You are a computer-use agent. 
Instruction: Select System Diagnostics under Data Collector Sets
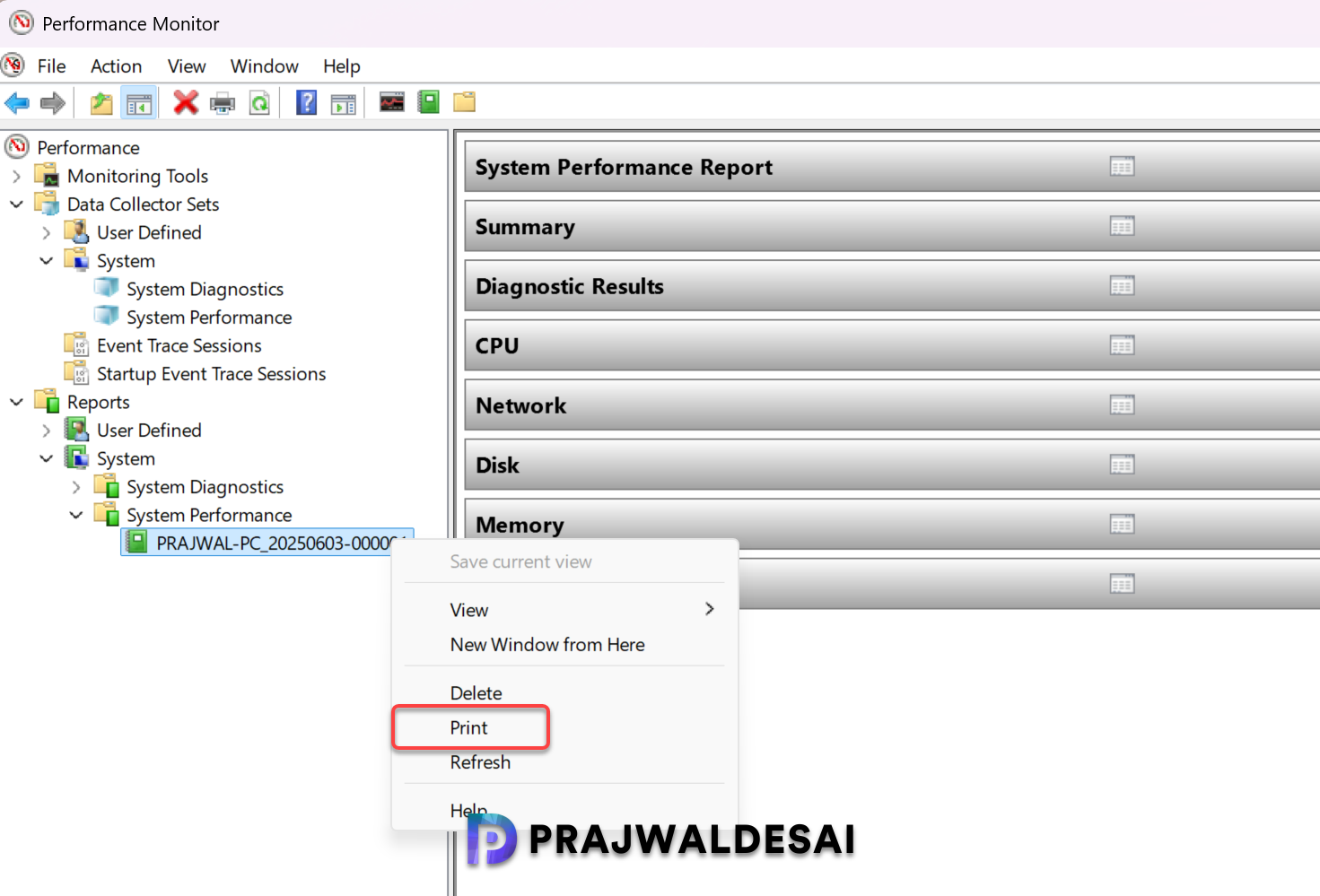click(205, 289)
